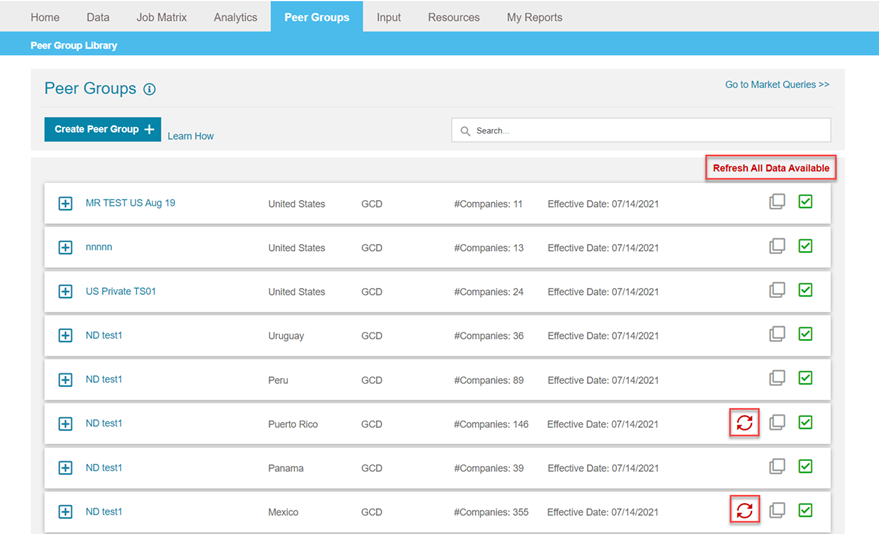
Task: Expand ND test1 Puerto Rico row
Action: point(66,424)
